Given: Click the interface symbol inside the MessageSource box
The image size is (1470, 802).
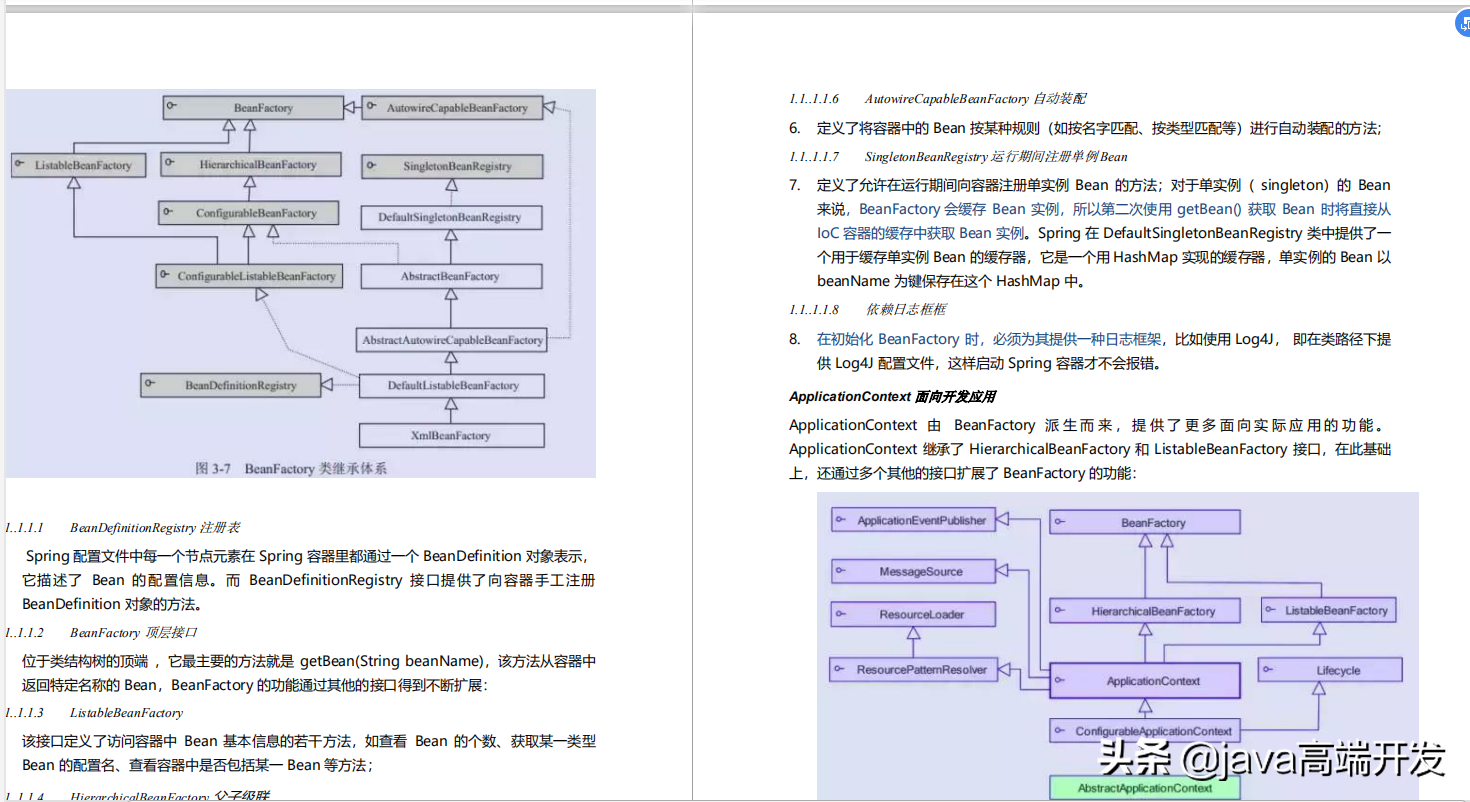Looking at the screenshot, I should 843,571.
